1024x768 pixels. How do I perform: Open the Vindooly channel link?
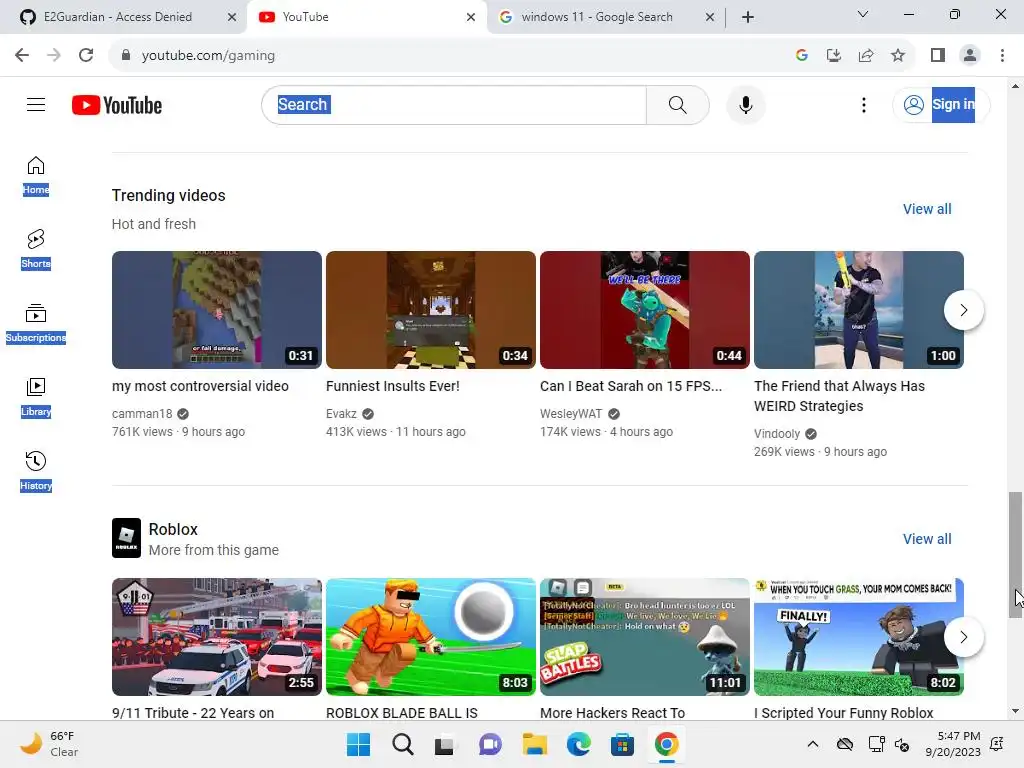[776, 434]
